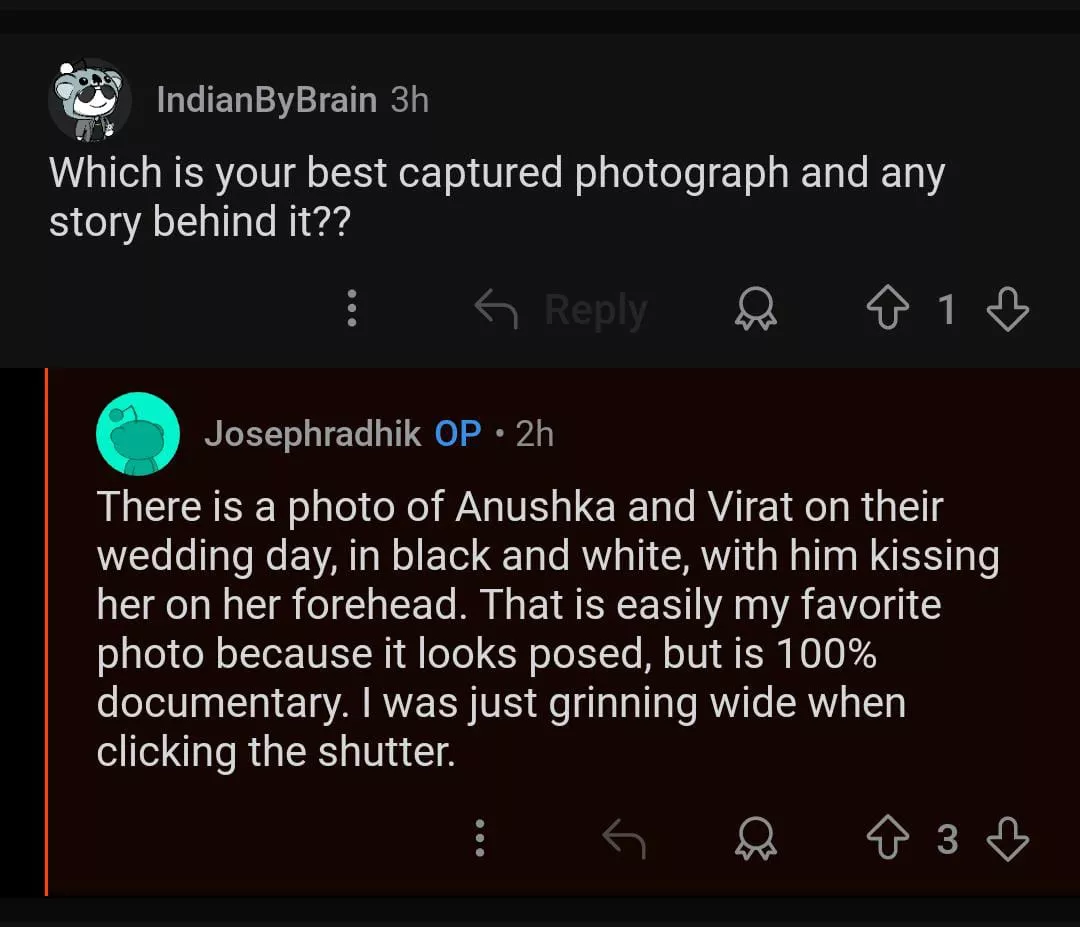Image resolution: width=1080 pixels, height=927 pixels.
Task: Upvote Josephradhik's reply
Action: click(x=887, y=840)
